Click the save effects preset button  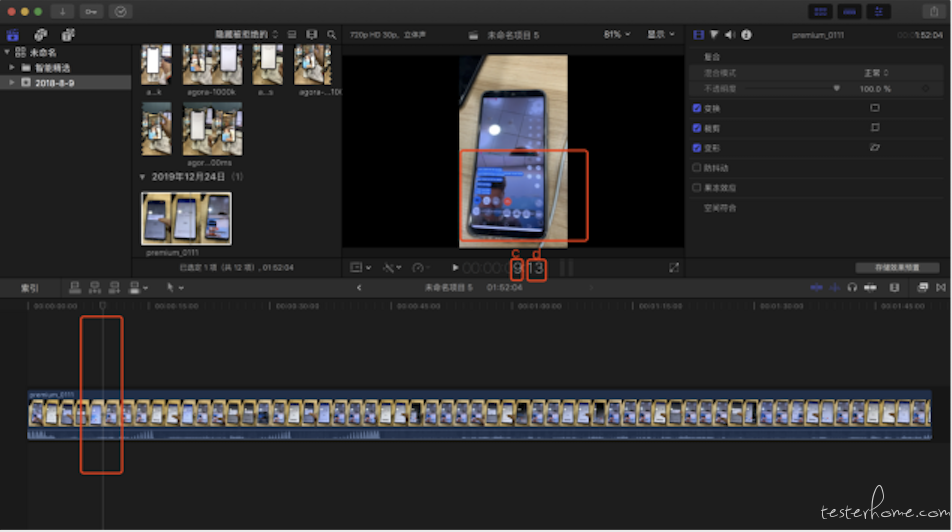pyautogui.click(x=897, y=268)
